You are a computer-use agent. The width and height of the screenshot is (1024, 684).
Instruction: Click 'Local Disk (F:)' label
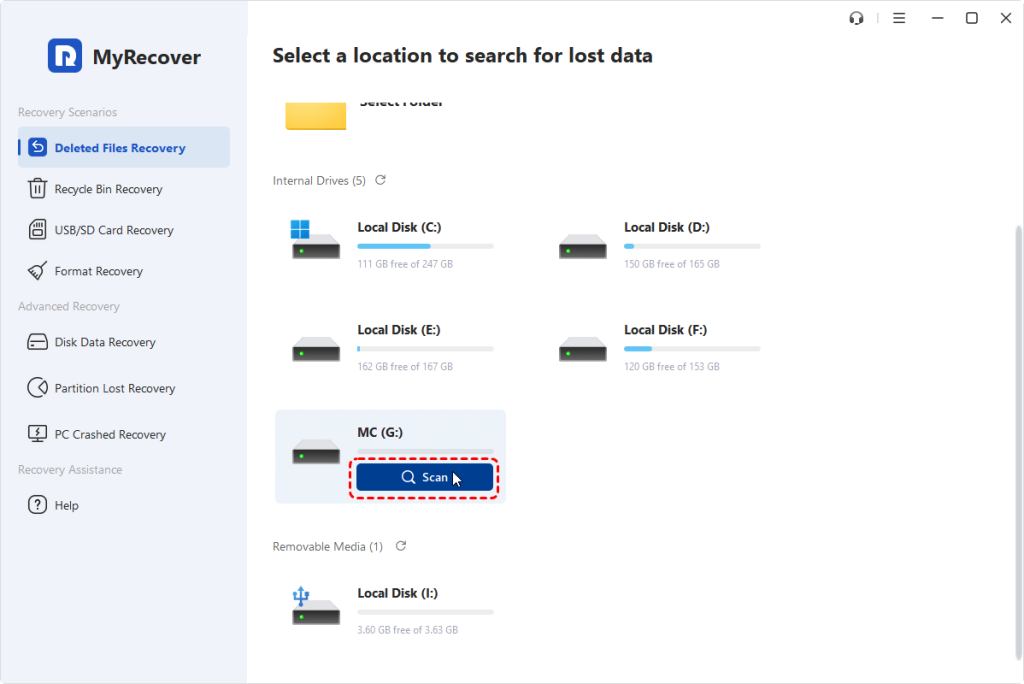[665, 330]
